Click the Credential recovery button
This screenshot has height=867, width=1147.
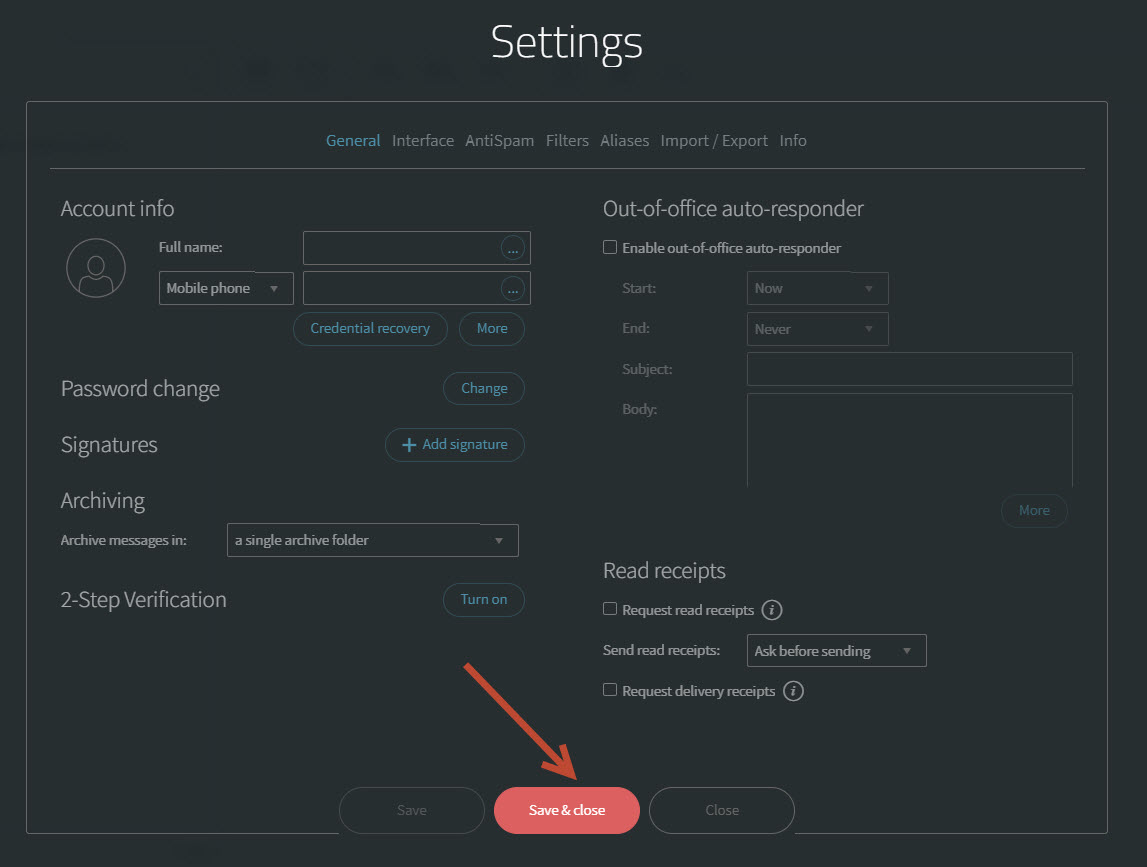point(370,329)
